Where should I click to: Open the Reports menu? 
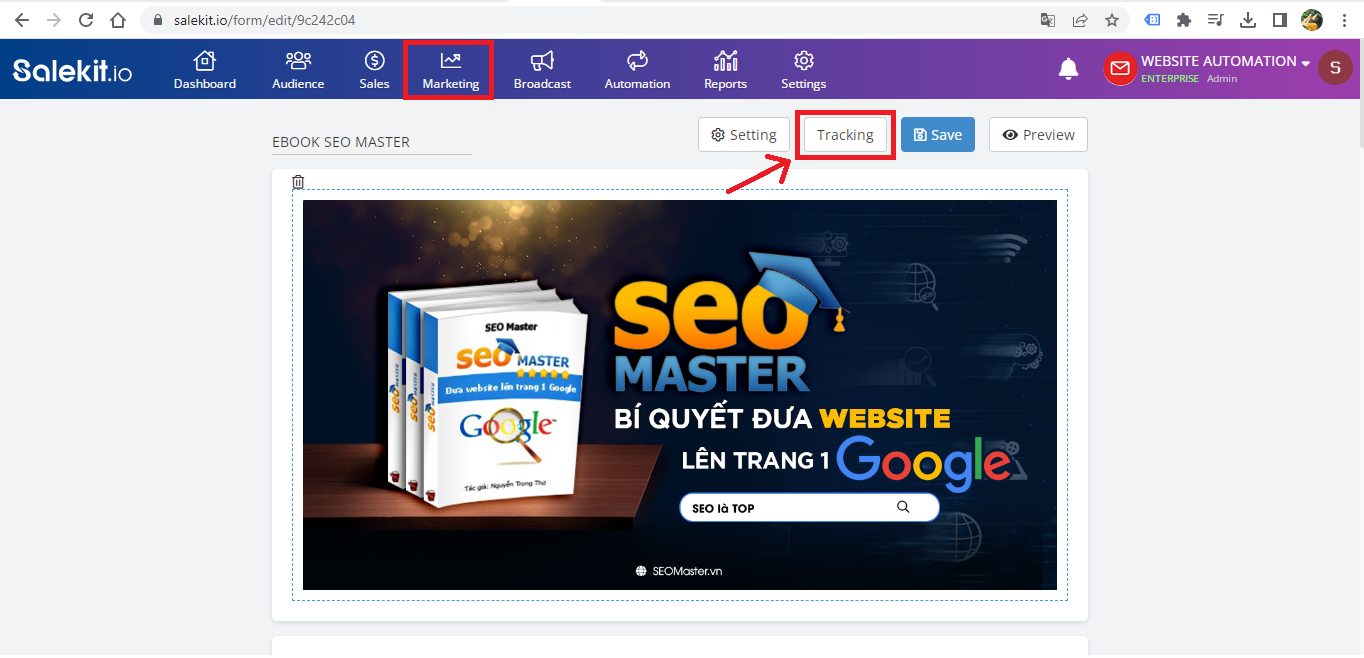pyautogui.click(x=725, y=70)
